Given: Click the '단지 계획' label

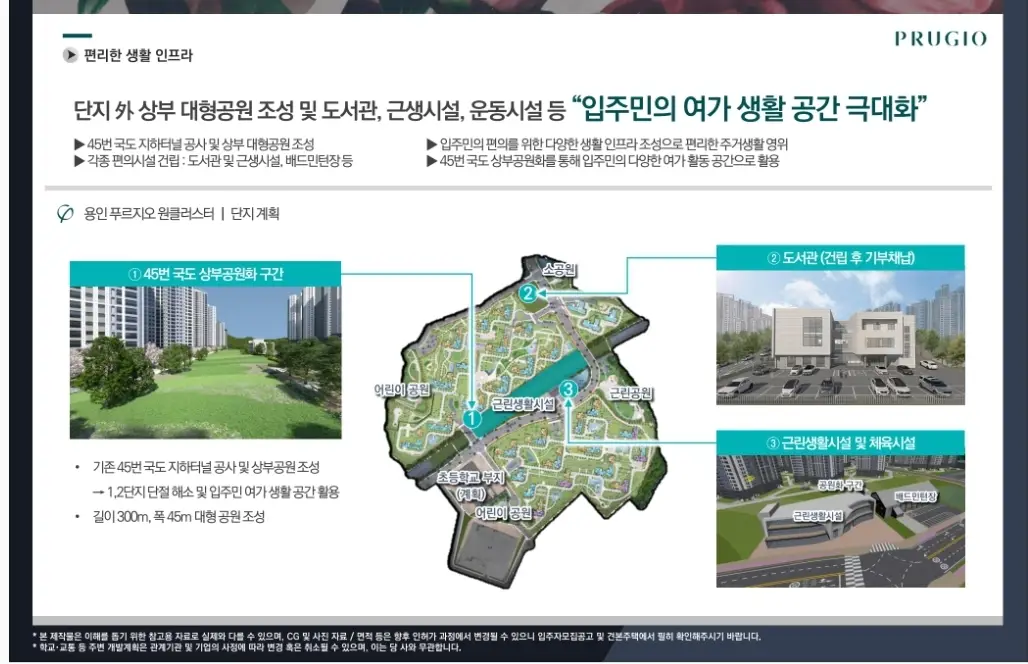Looking at the screenshot, I should tap(255, 214).
